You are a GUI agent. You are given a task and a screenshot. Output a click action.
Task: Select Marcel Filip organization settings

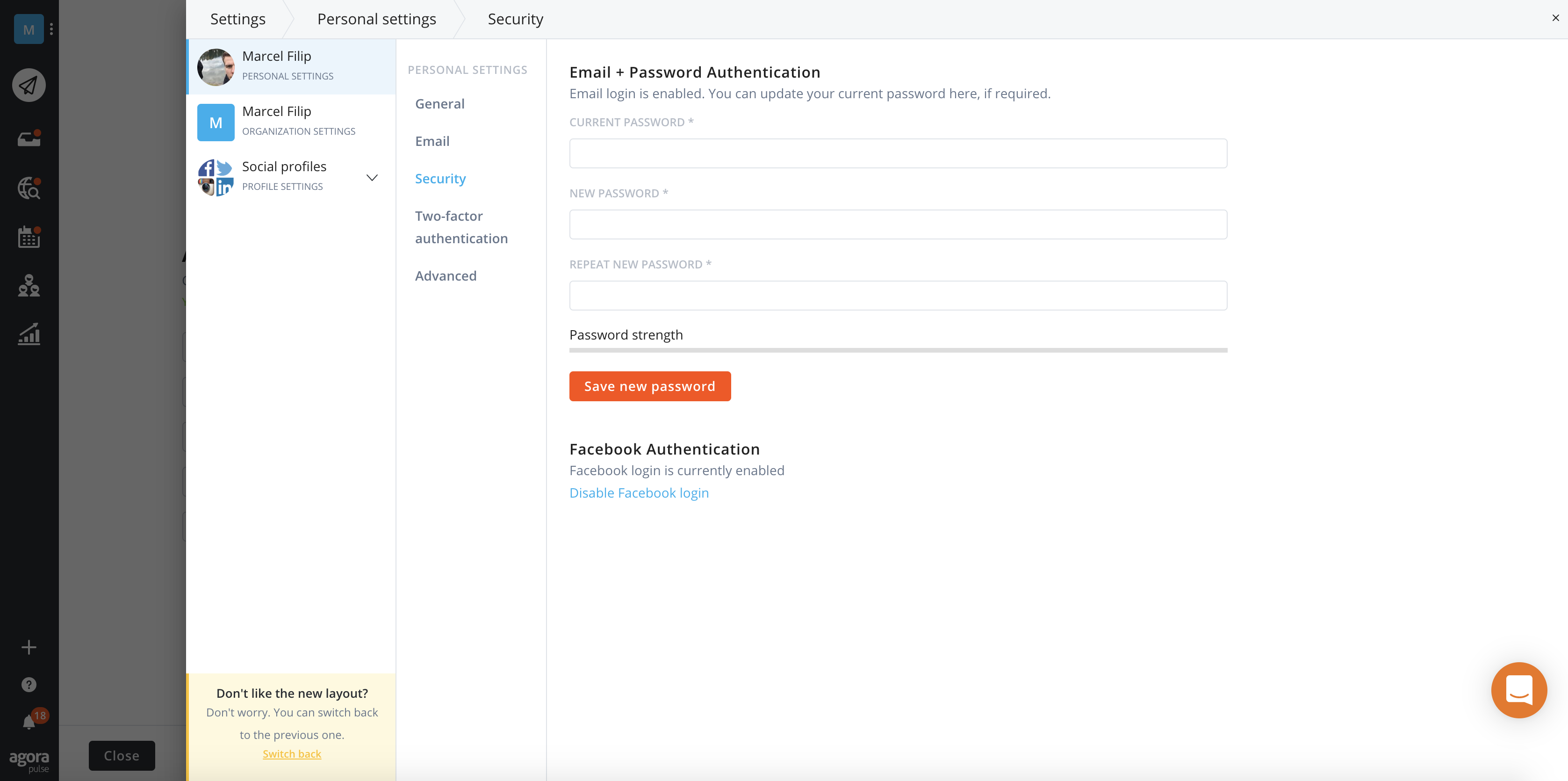click(291, 121)
